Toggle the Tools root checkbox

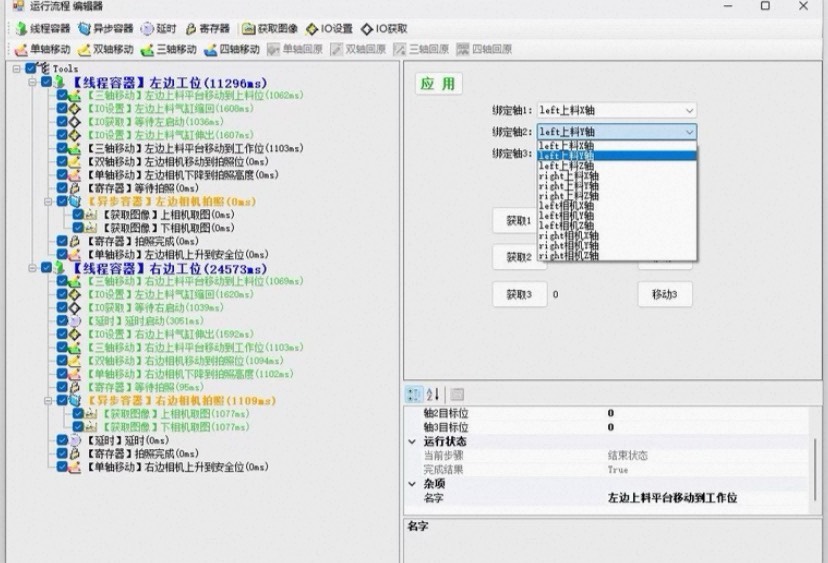pyautogui.click(x=31, y=68)
